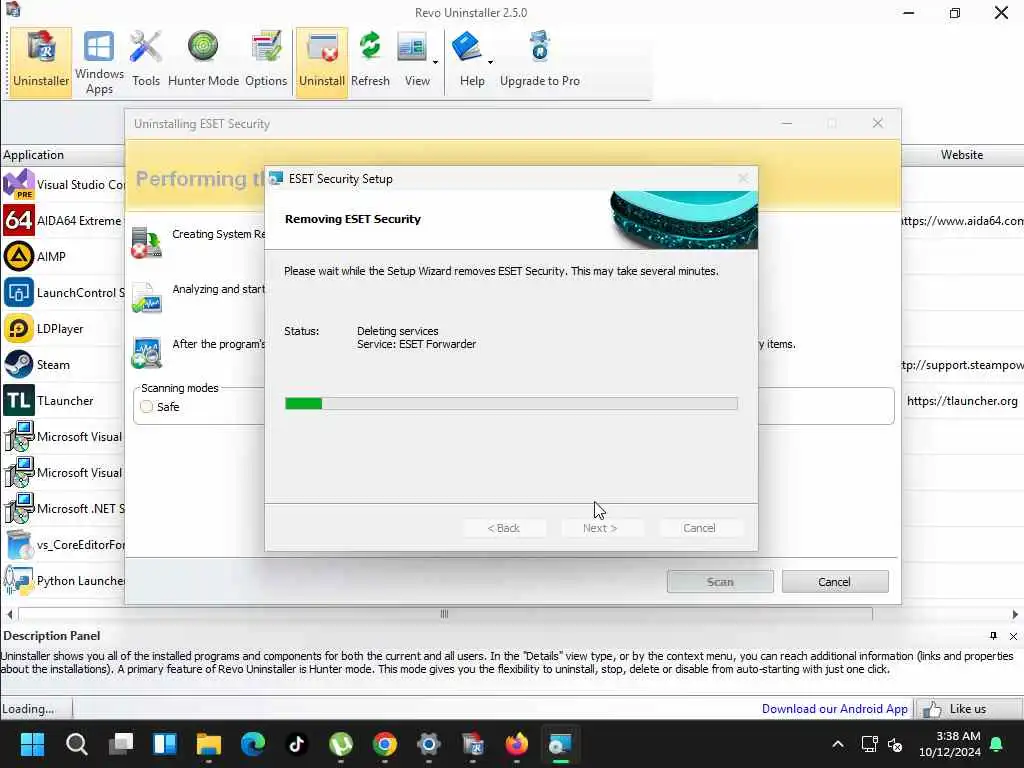
Task: Select the Microsoft .NET application row
Action: pyautogui.click(x=63, y=509)
